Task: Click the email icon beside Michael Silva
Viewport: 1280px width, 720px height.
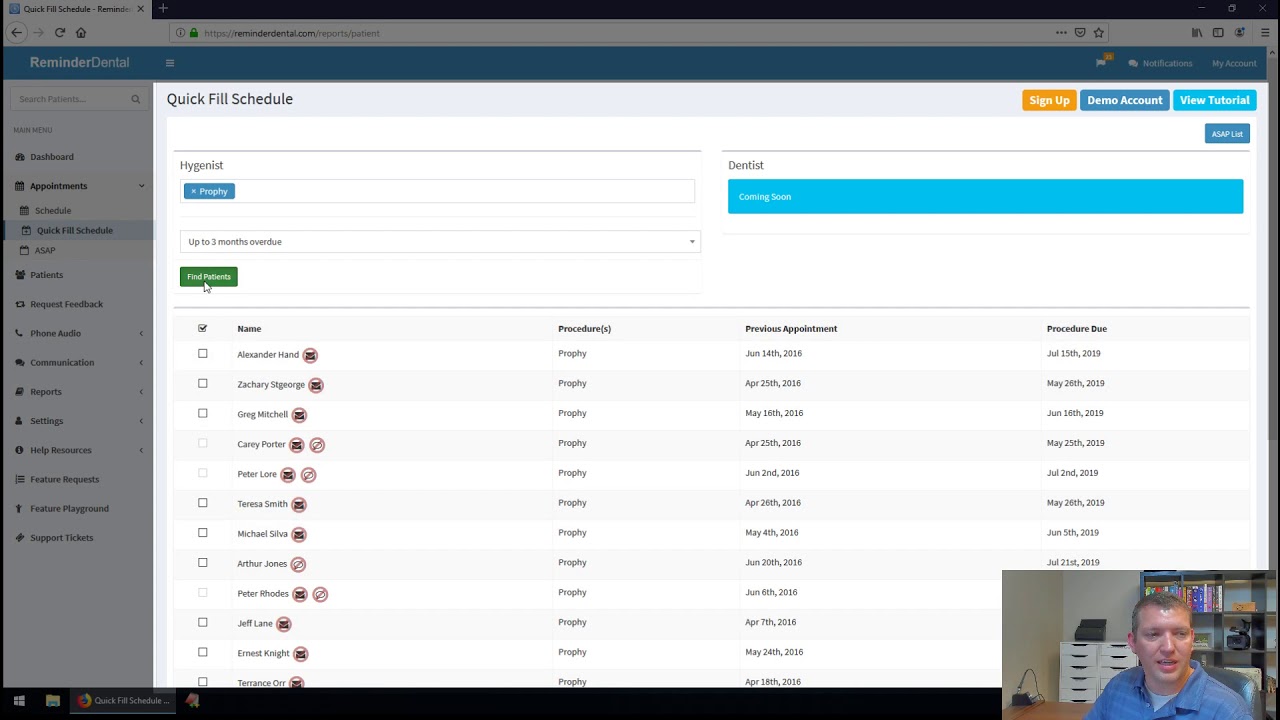Action: click(x=299, y=535)
